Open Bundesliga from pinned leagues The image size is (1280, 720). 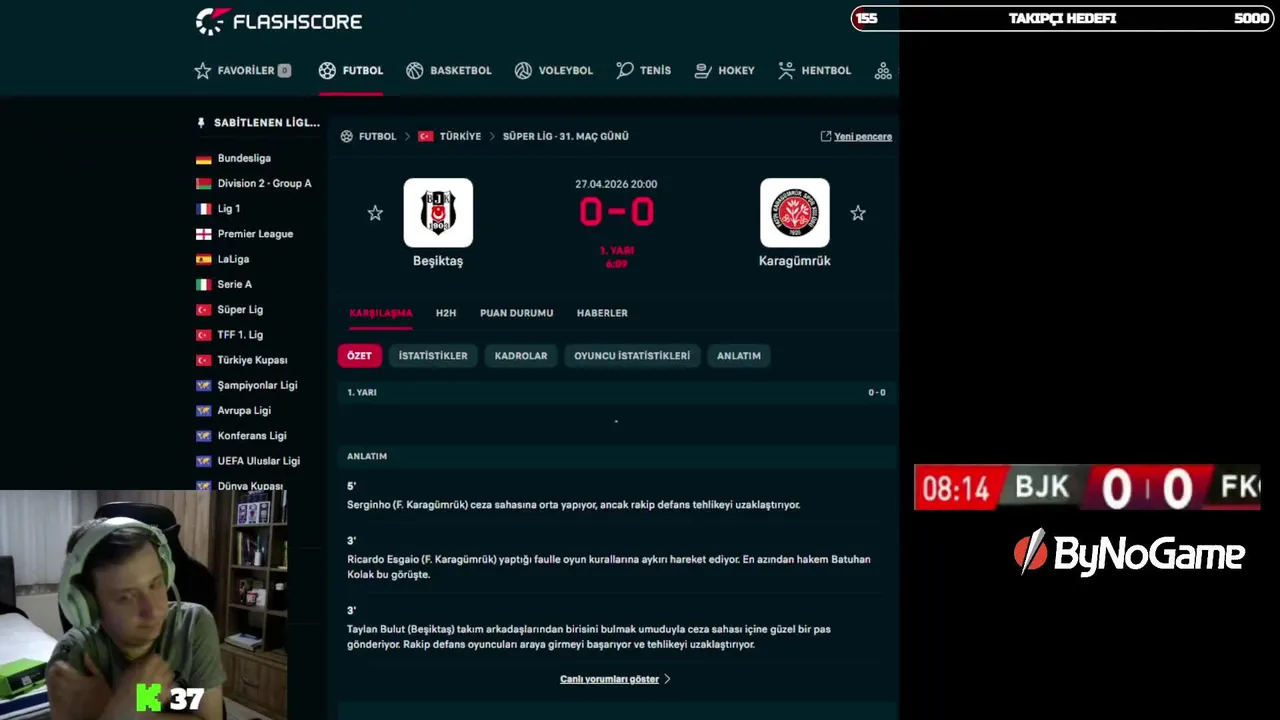click(244, 158)
